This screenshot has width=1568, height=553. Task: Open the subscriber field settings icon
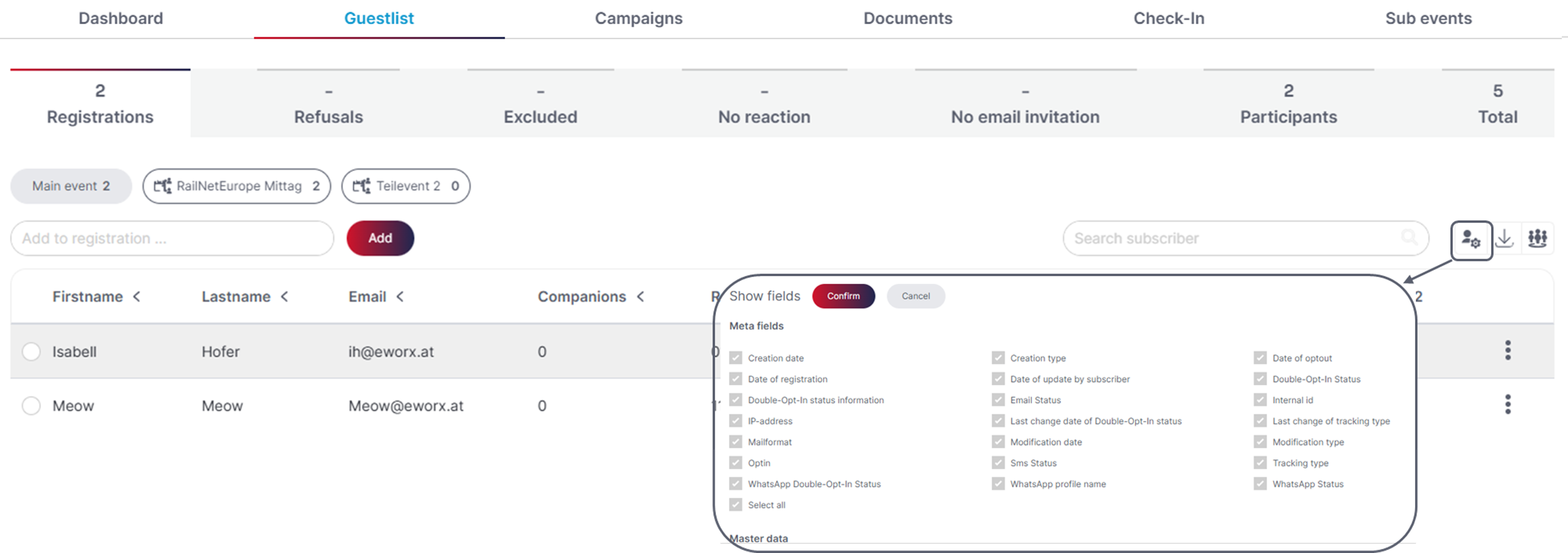tap(1471, 239)
